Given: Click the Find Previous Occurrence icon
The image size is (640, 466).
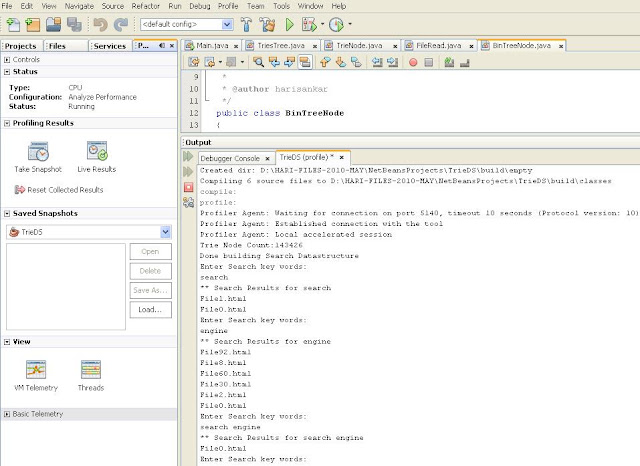Looking at the screenshot, I should click(274, 62).
